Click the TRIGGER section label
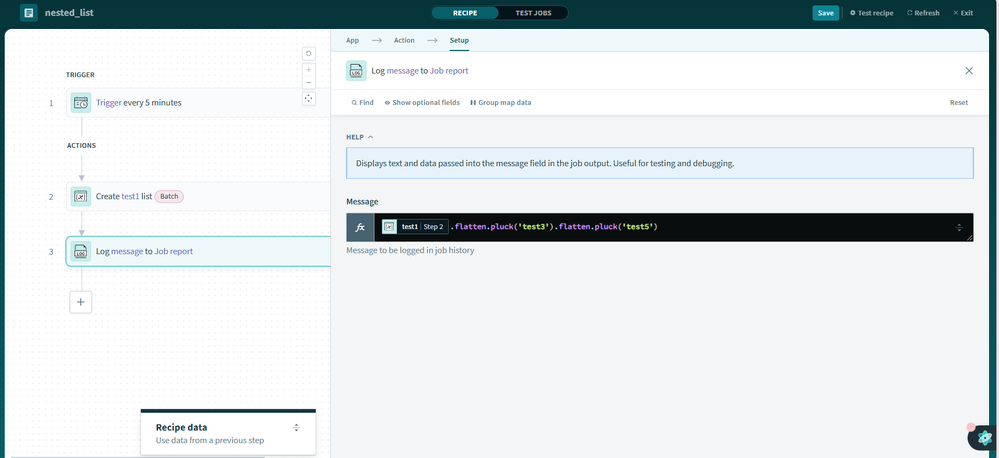The image size is (999, 458). [80, 75]
